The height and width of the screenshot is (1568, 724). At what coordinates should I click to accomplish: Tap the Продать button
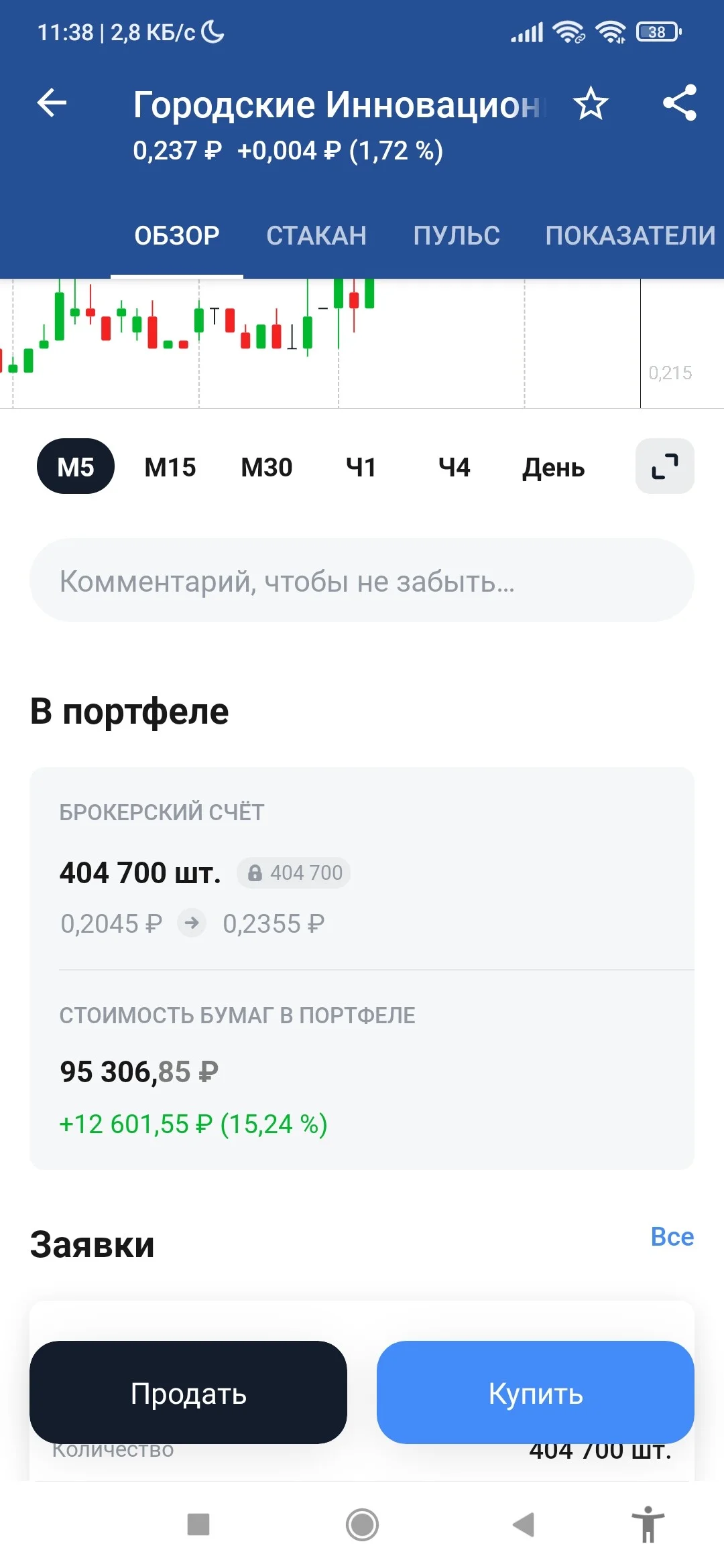click(188, 1392)
